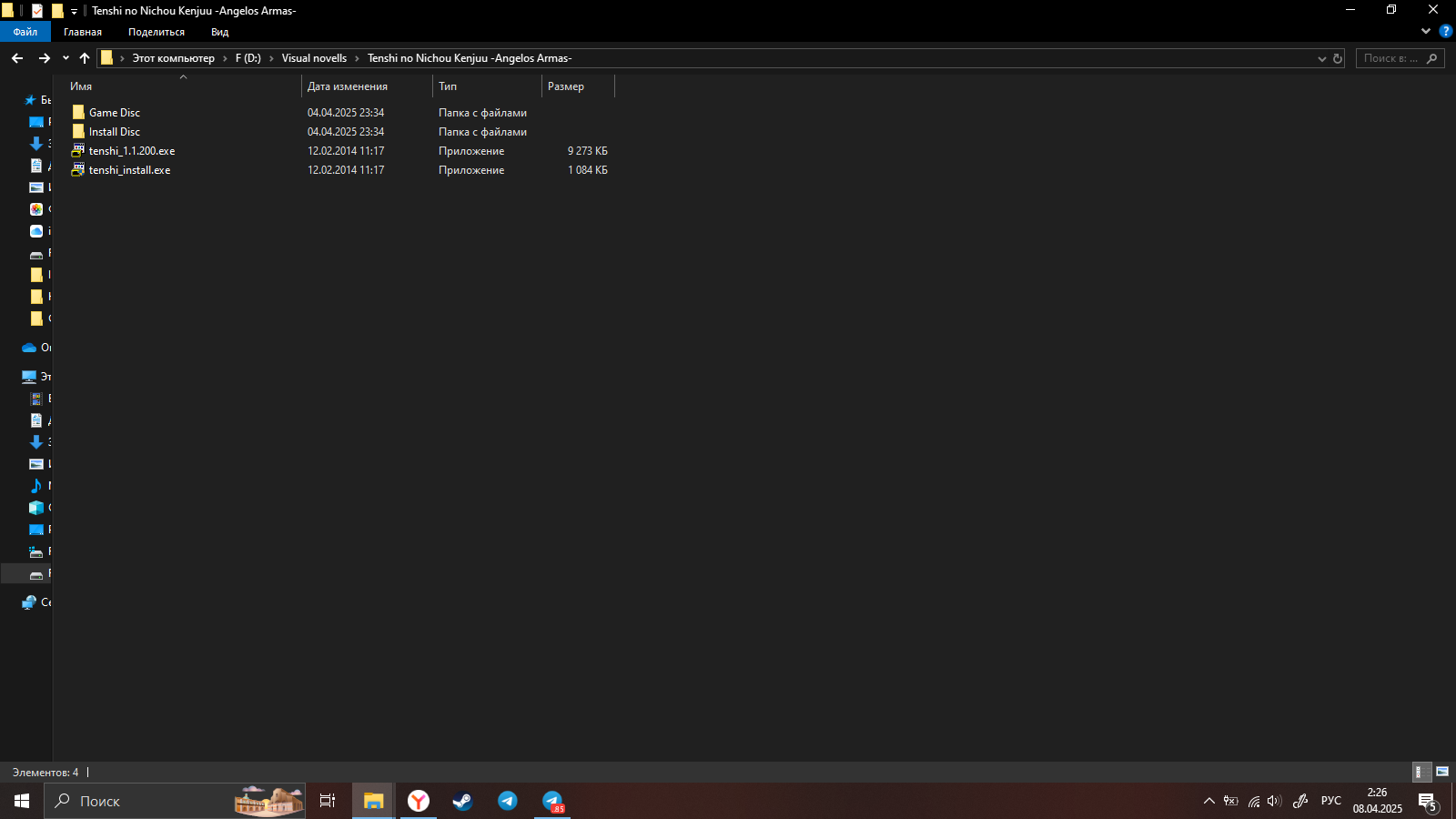Expand the chevron after Visual novells breadcrumb

click(358, 58)
